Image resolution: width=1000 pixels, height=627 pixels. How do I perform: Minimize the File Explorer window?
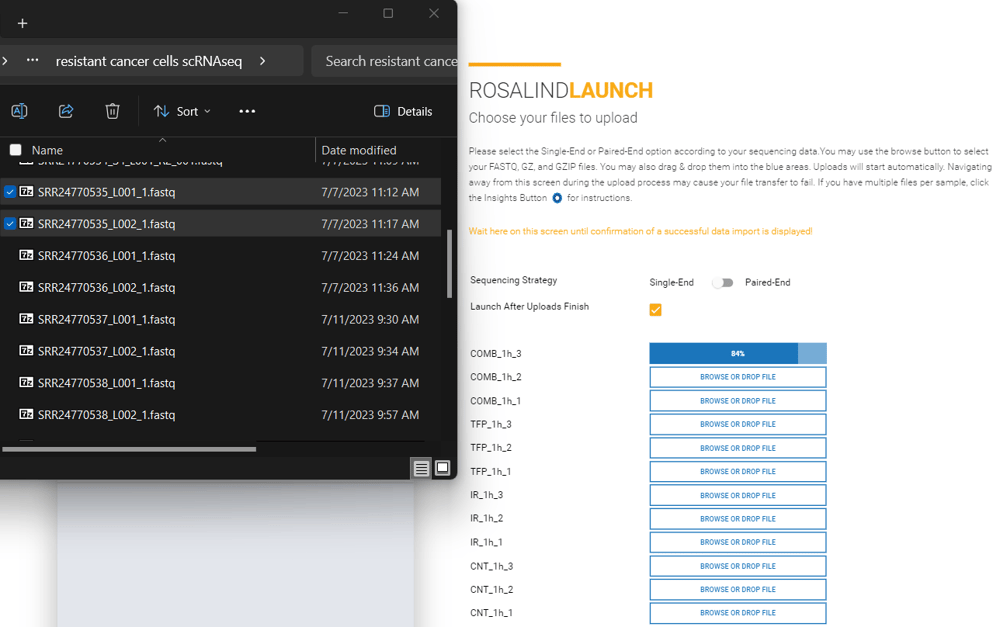343,13
